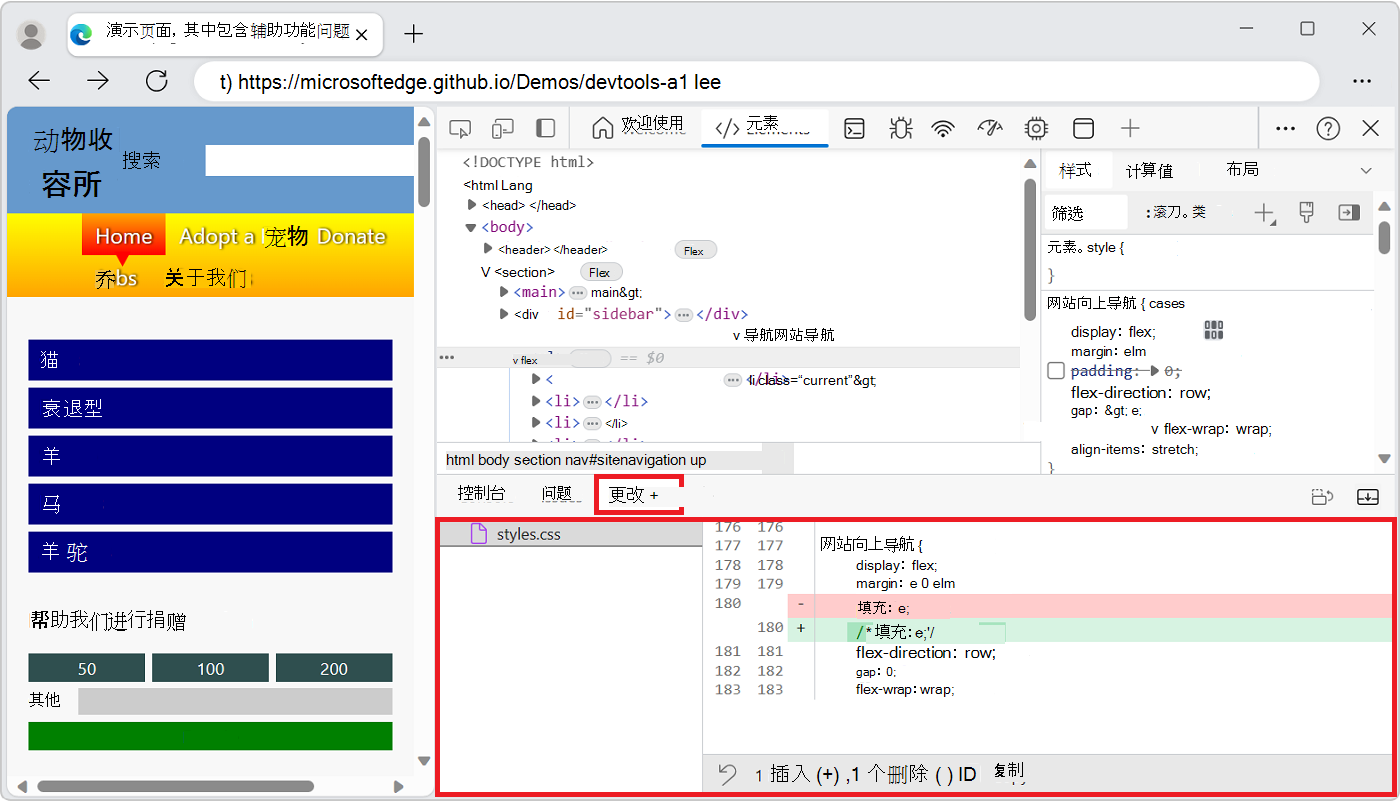Screen dimensions: 1400x801
Task: Click the 100 donation amount button
Action: pos(210,669)
